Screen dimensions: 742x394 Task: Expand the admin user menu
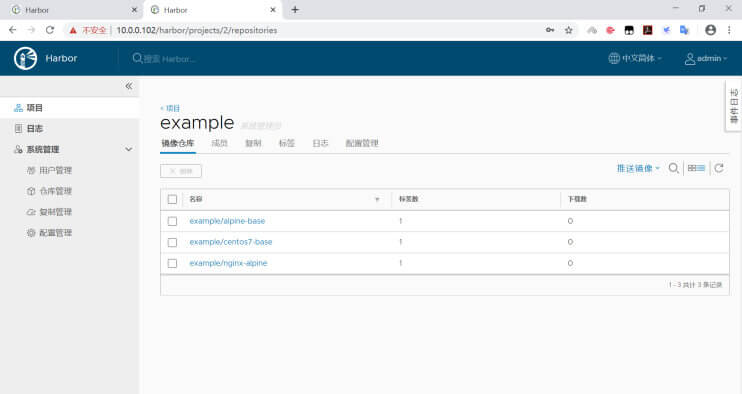[x=706, y=58]
